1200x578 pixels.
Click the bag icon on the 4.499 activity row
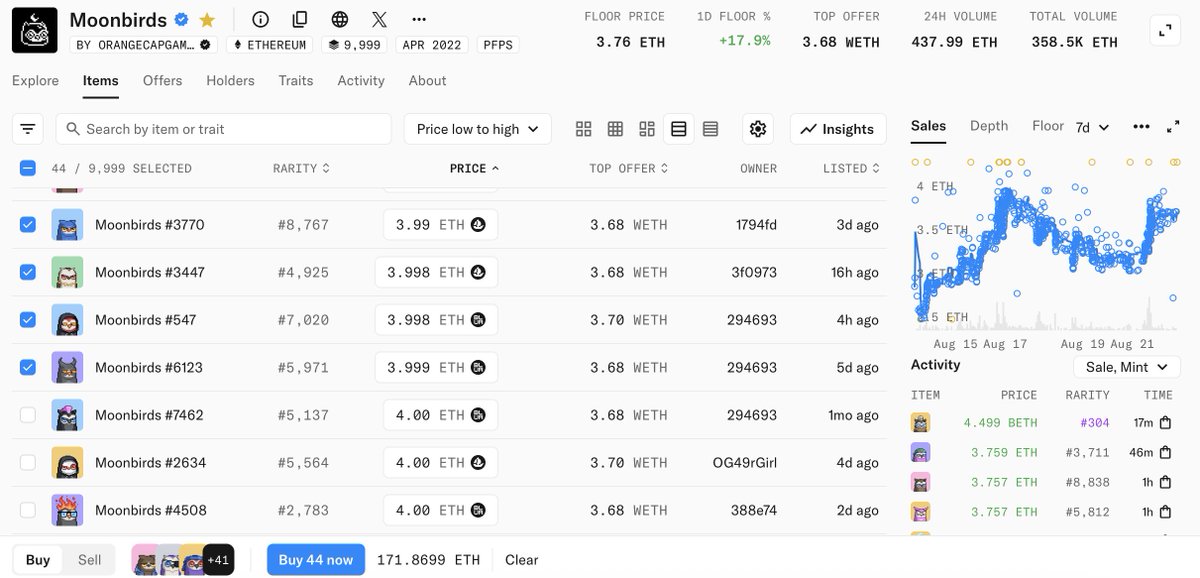(1165, 423)
